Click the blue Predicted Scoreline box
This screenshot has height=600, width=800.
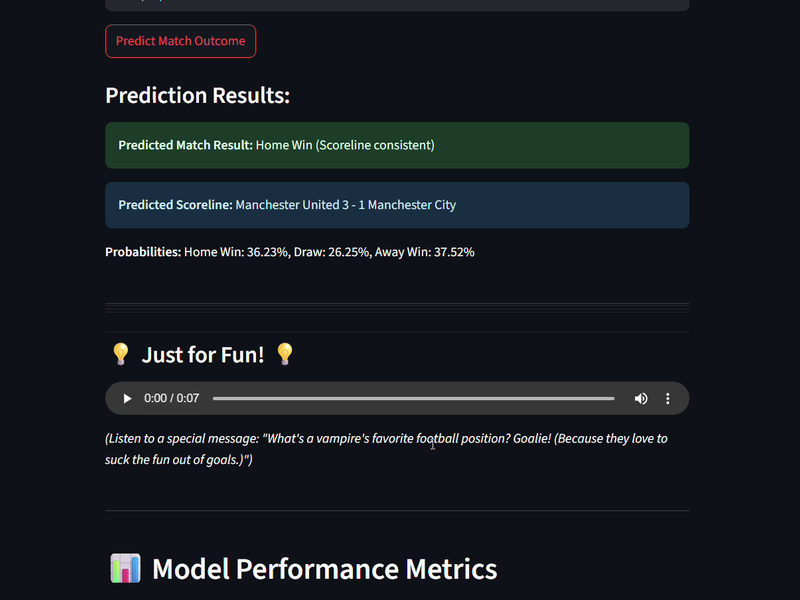(397, 205)
